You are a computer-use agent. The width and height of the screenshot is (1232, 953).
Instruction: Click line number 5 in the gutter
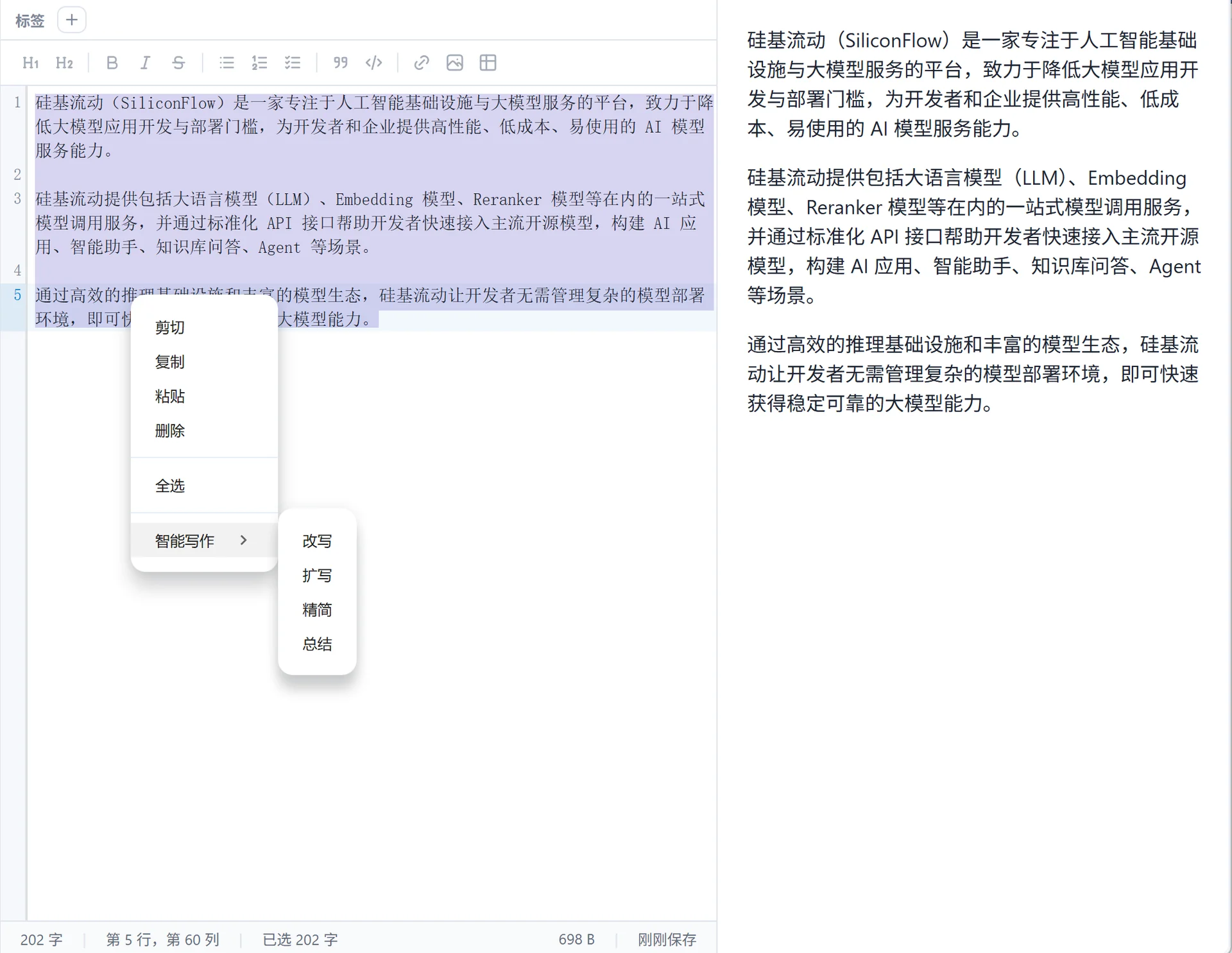tap(17, 295)
